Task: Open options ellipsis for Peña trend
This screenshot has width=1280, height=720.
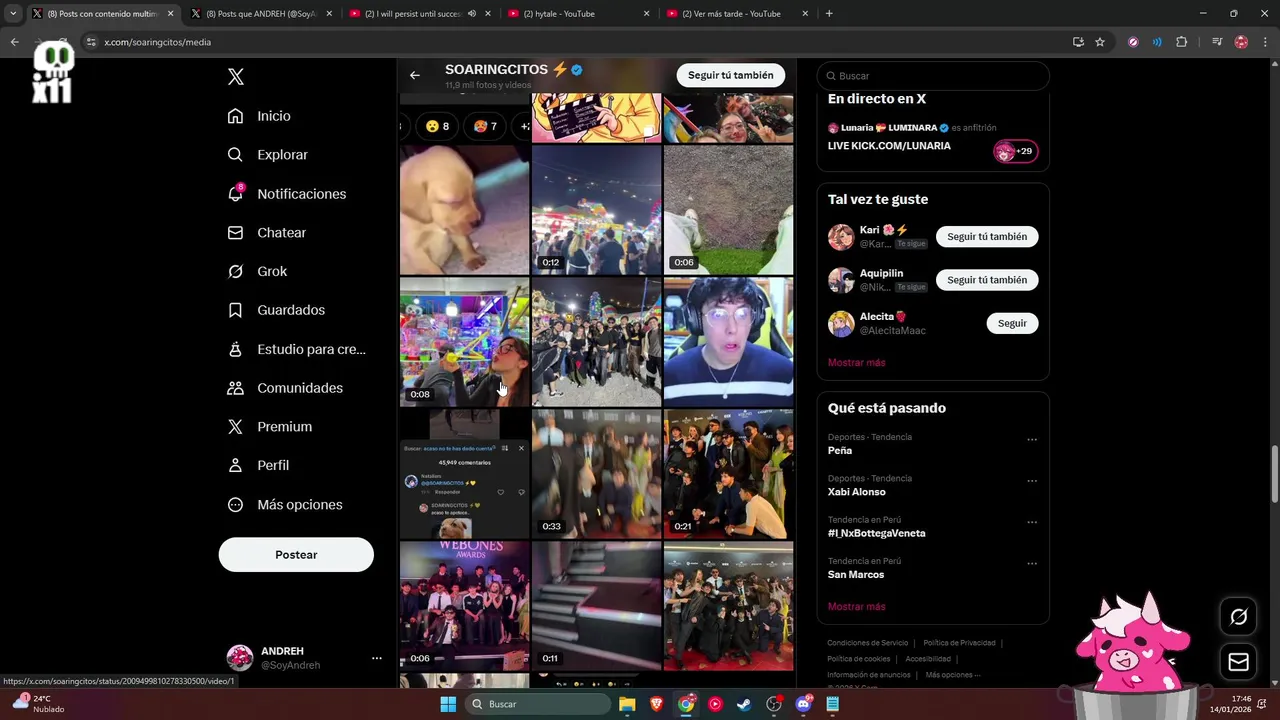Action: [1032, 440]
